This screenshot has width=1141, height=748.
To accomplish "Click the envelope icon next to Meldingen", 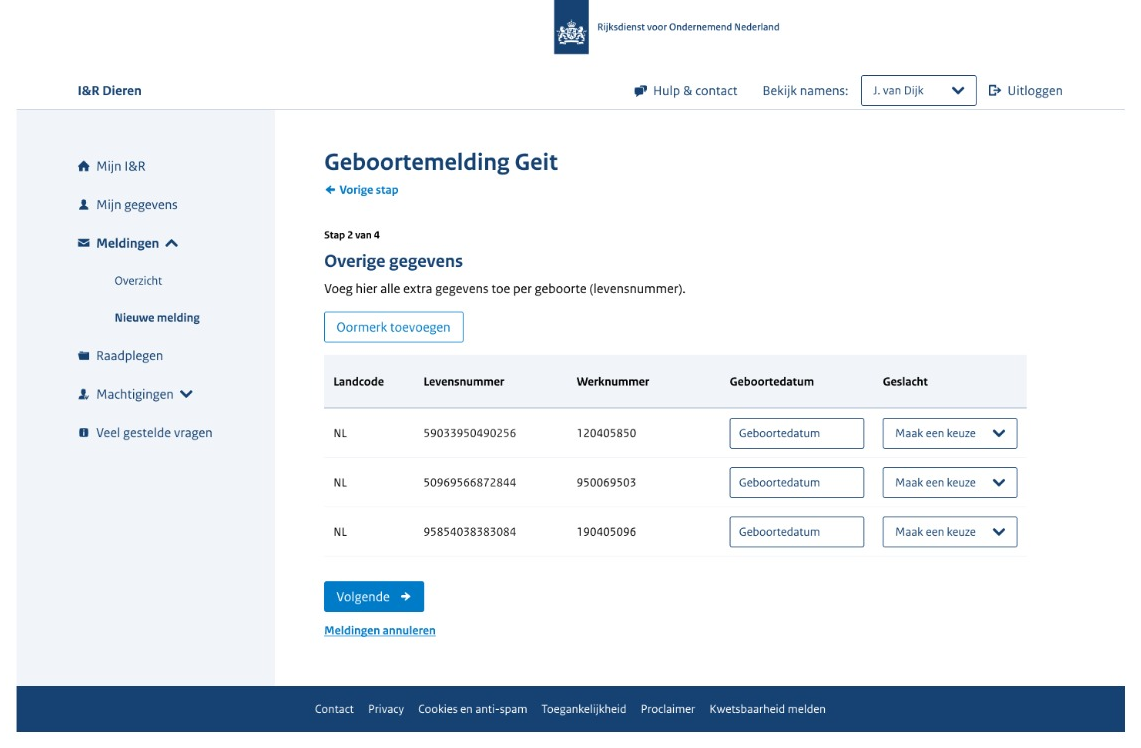I will [x=84, y=243].
